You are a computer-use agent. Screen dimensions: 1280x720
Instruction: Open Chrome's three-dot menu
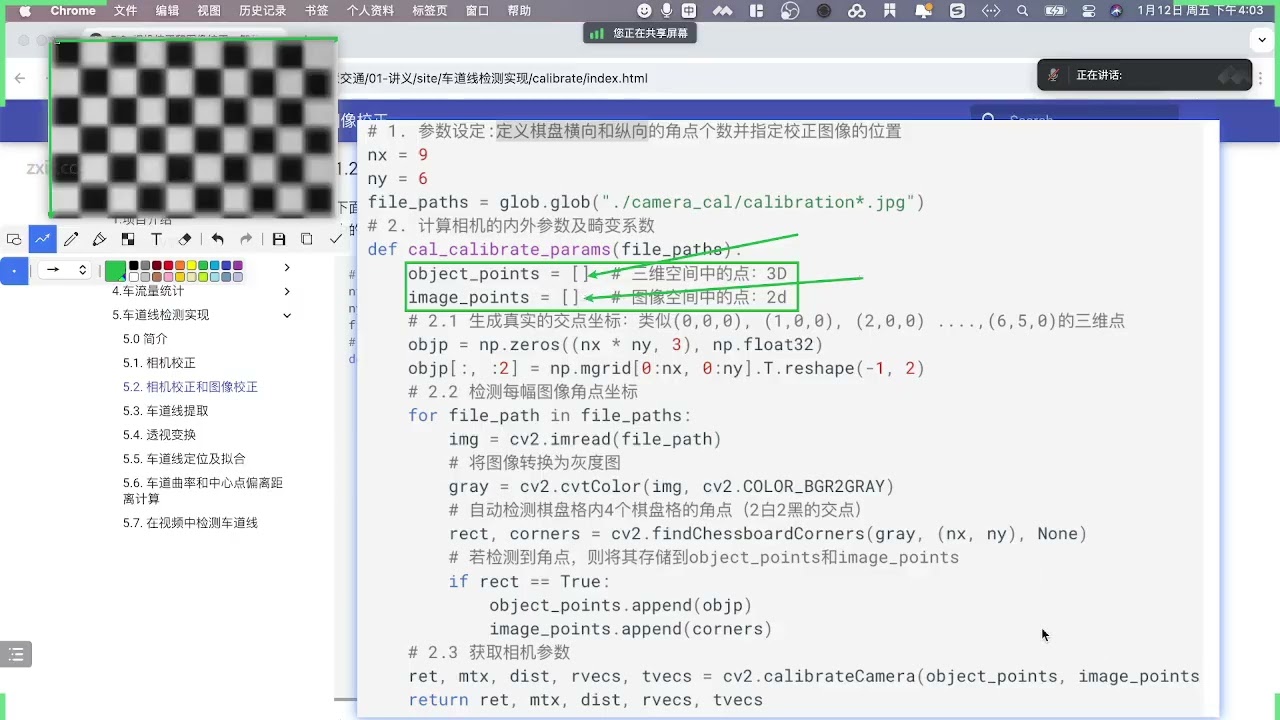tap(1262, 78)
